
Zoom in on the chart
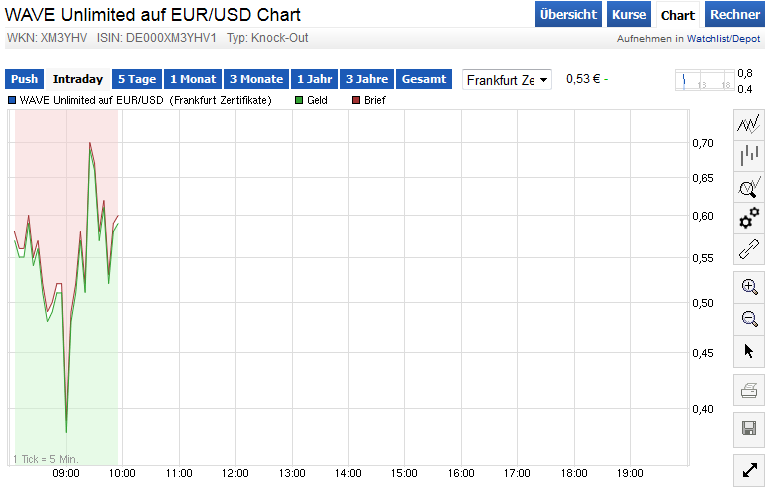coord(749,287)
